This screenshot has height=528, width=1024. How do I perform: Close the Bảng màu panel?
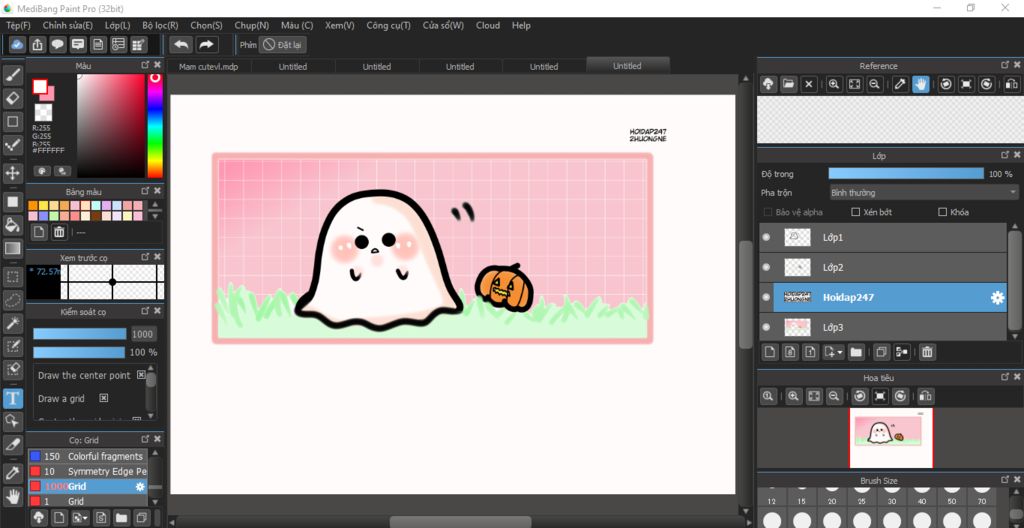point(157,191)
